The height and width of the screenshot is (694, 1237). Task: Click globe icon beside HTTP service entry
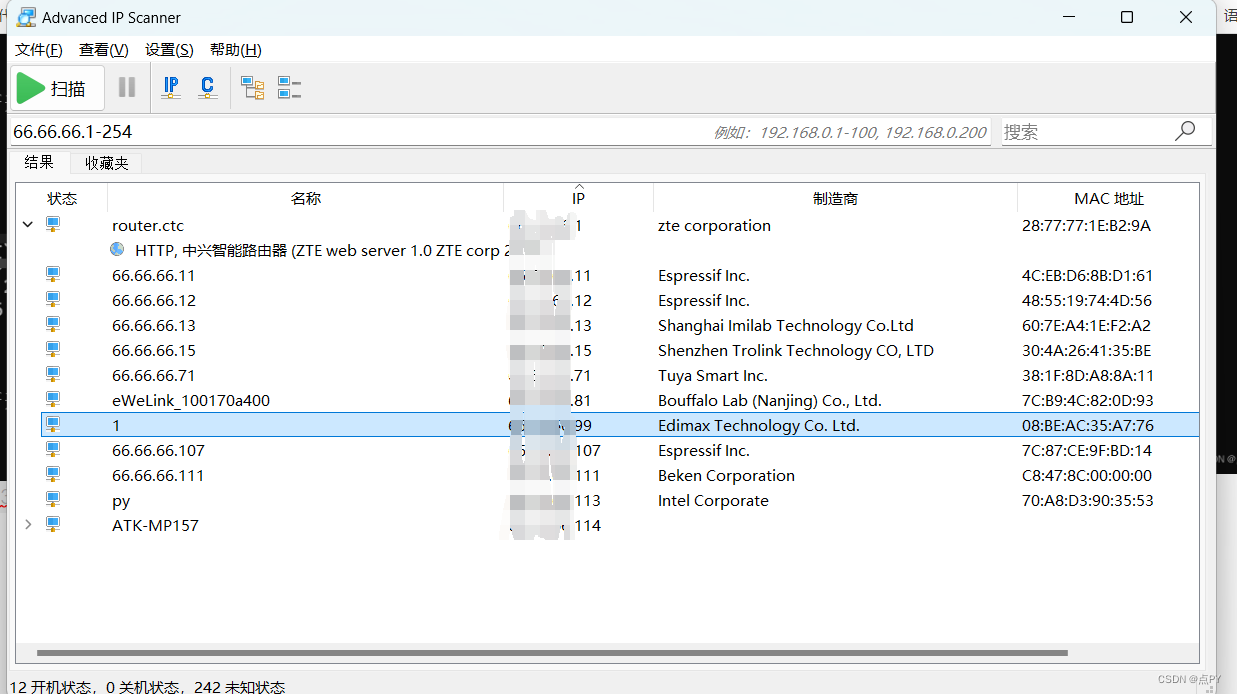(x=118, y=250)
